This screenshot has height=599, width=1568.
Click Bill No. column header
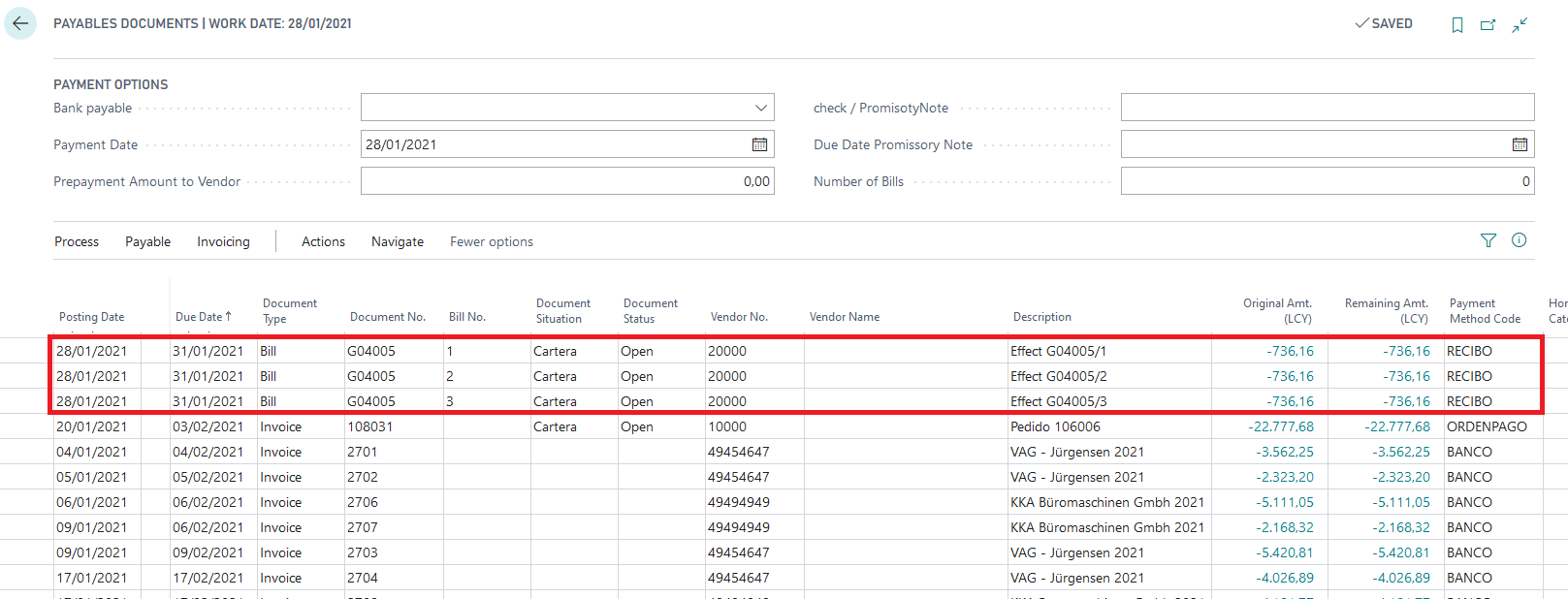pyautogui.click(x=467, y=317)
